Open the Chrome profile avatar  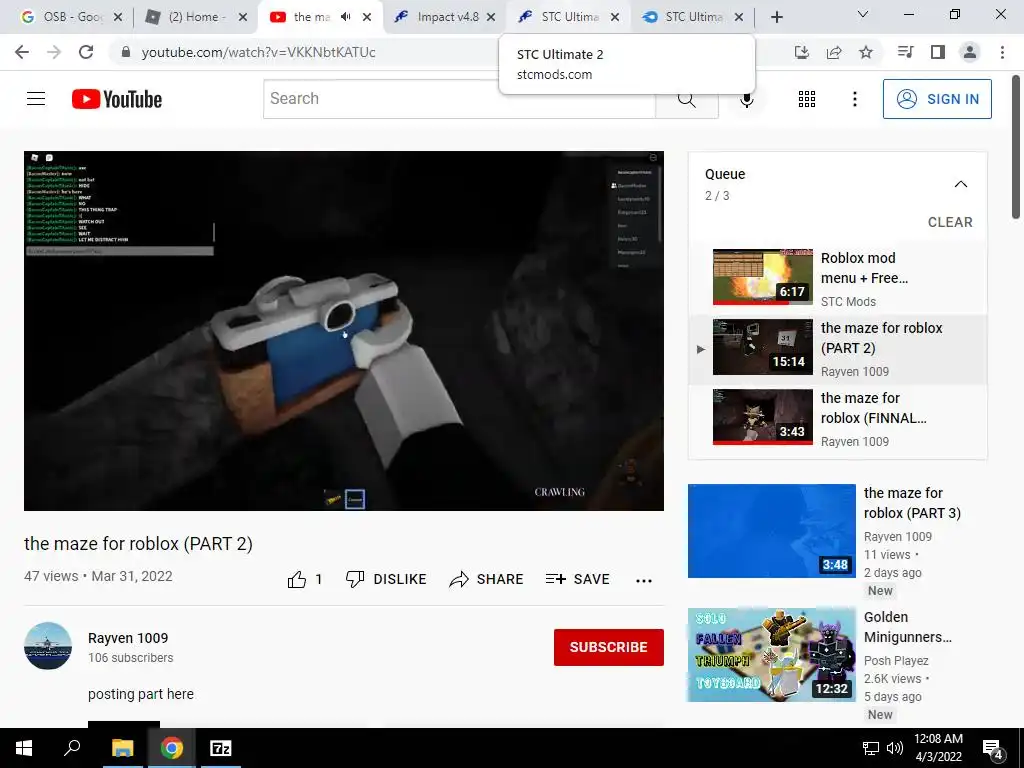pos(970,52)
